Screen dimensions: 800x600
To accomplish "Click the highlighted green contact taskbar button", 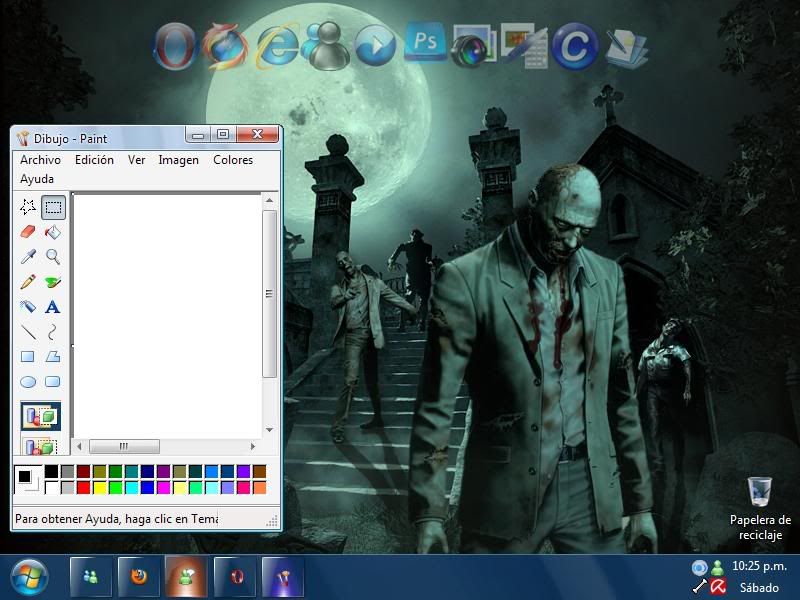I will [x=187, y=577].
